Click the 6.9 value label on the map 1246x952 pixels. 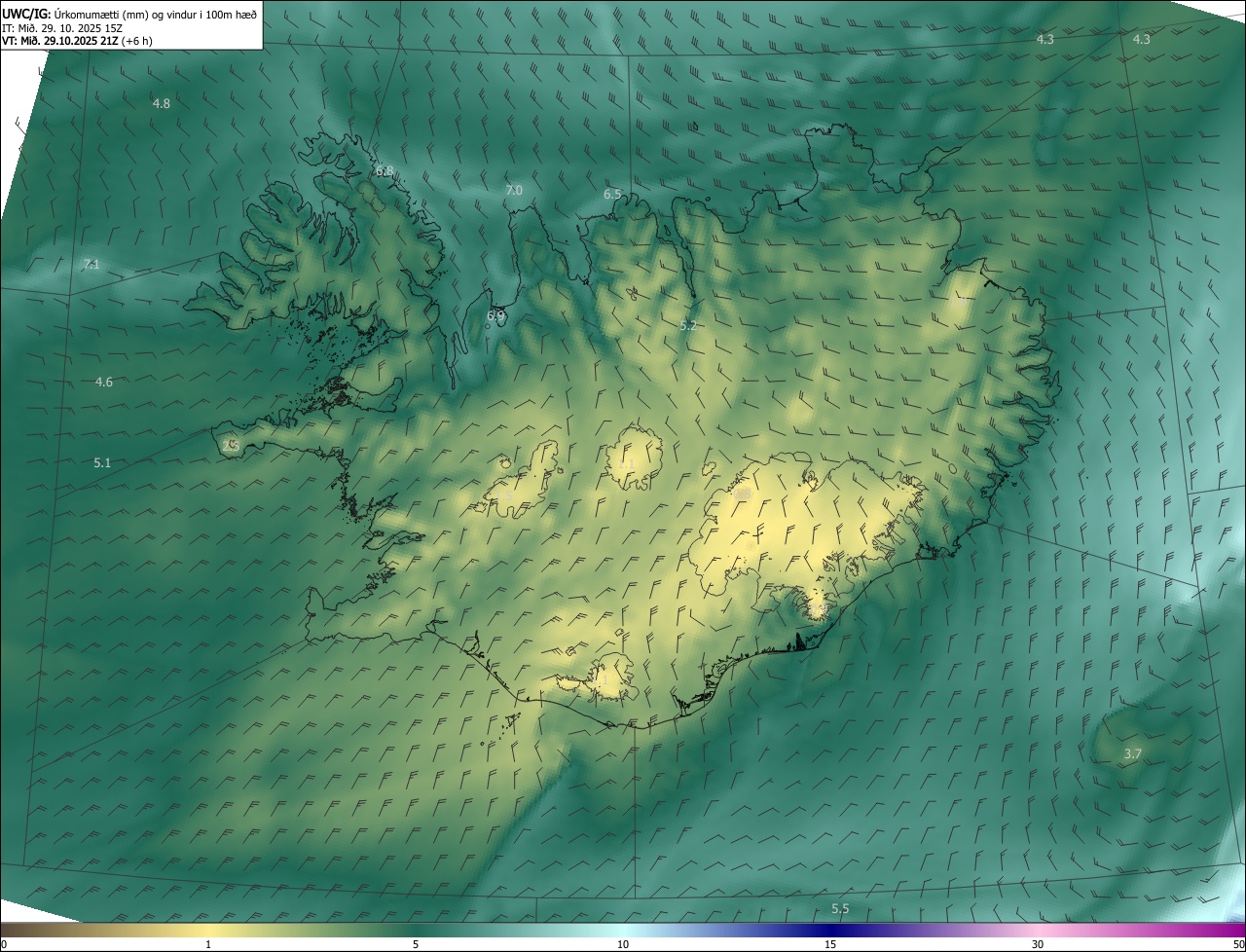click(x=495, y=315)
